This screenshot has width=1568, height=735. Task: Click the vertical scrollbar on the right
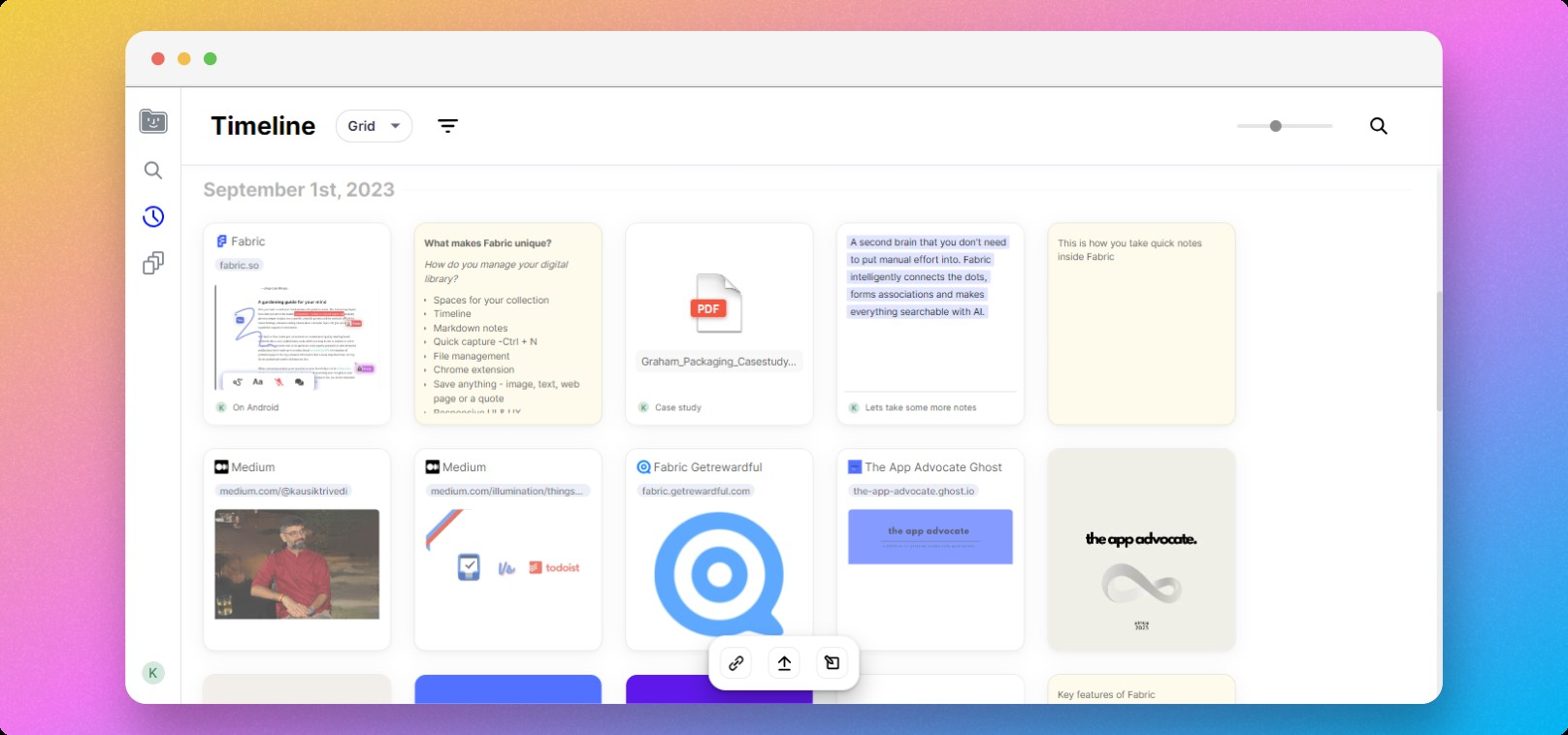click(x=1439, y=350)
